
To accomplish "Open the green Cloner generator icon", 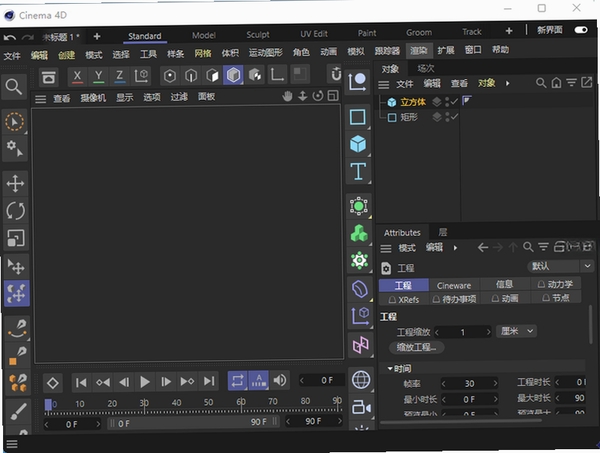I will pos(359,233).
